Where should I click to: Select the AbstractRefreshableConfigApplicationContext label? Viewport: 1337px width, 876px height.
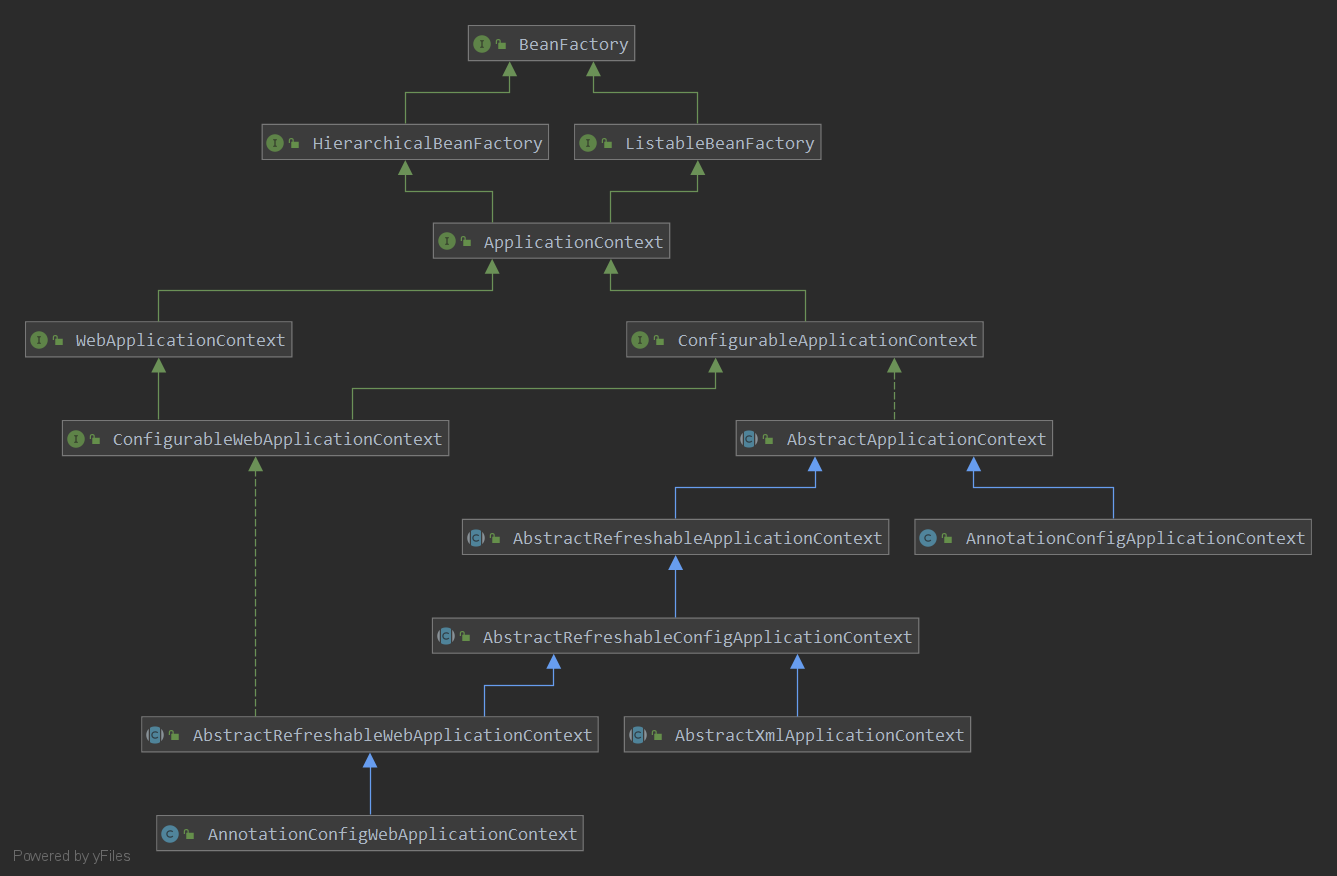[698, 638]
